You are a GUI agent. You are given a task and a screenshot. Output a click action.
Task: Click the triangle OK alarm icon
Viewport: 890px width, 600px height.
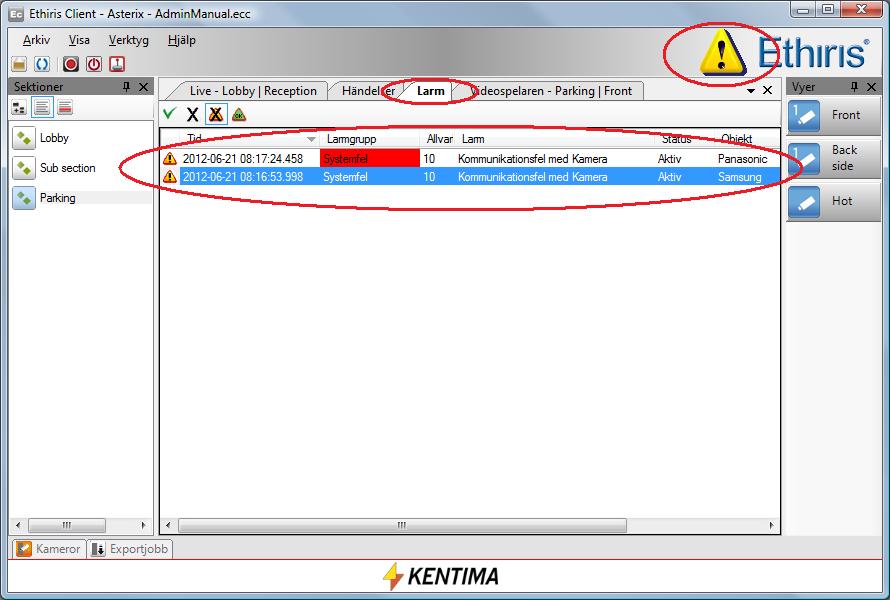pyautogui.click(x=239, y=114)
